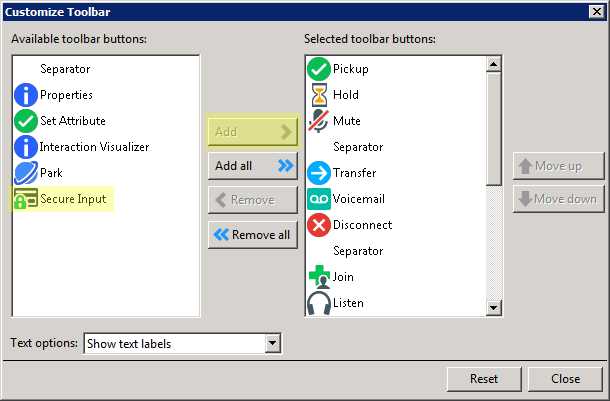This screenshot has height=401, width=610.
Task: Click the Transfer blue arrow icon
Action: [319, 173]
